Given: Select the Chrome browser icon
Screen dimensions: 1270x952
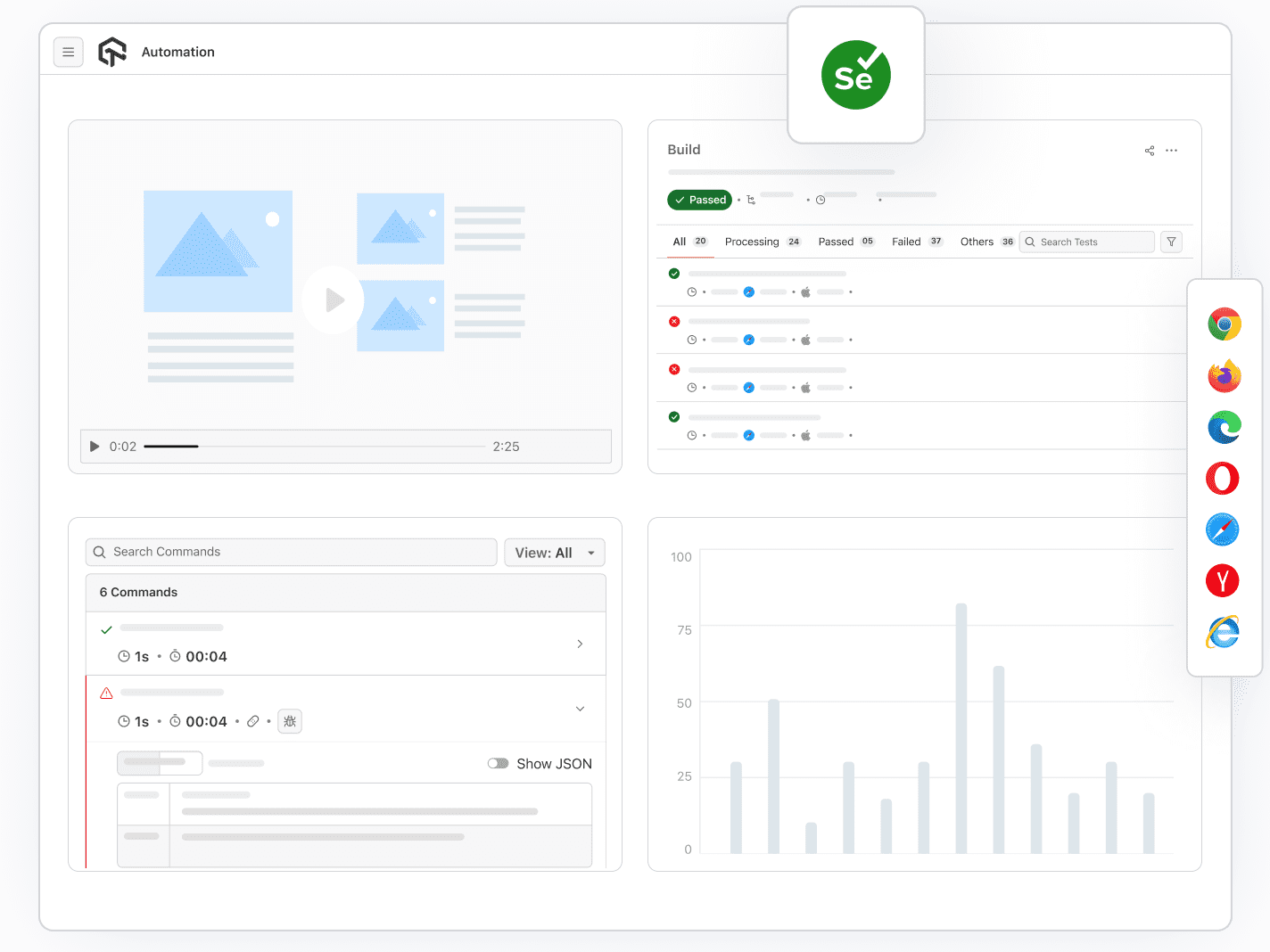Looking at the screenshot, I should coord(1224,324).
